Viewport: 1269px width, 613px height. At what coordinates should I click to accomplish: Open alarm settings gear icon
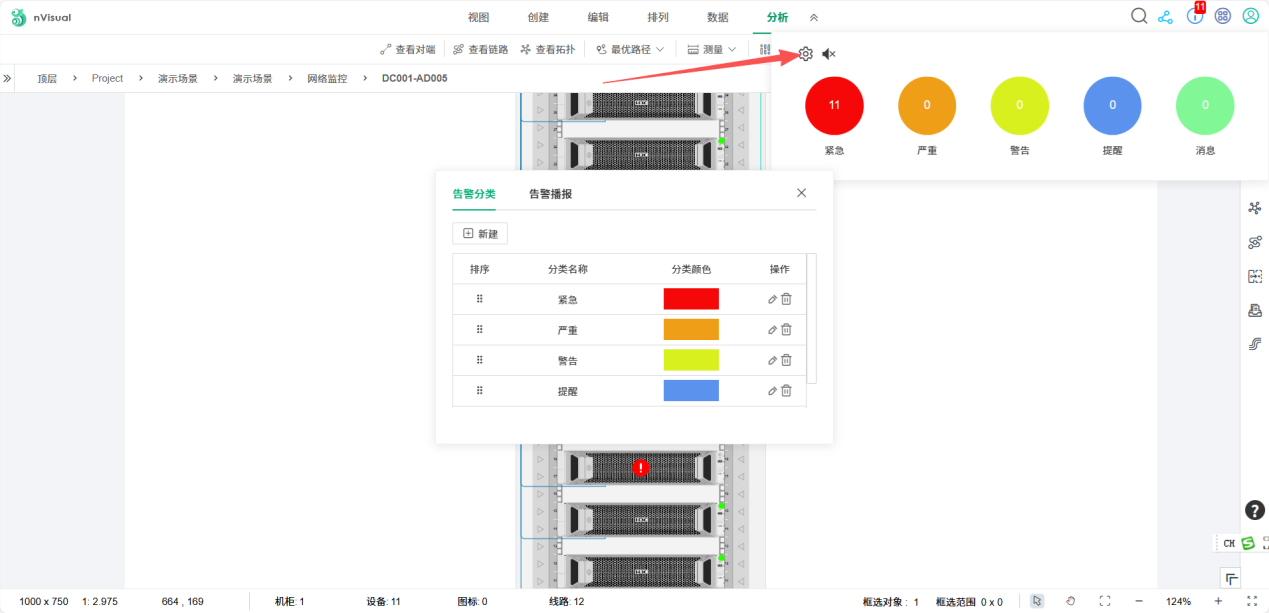(806, 54)
